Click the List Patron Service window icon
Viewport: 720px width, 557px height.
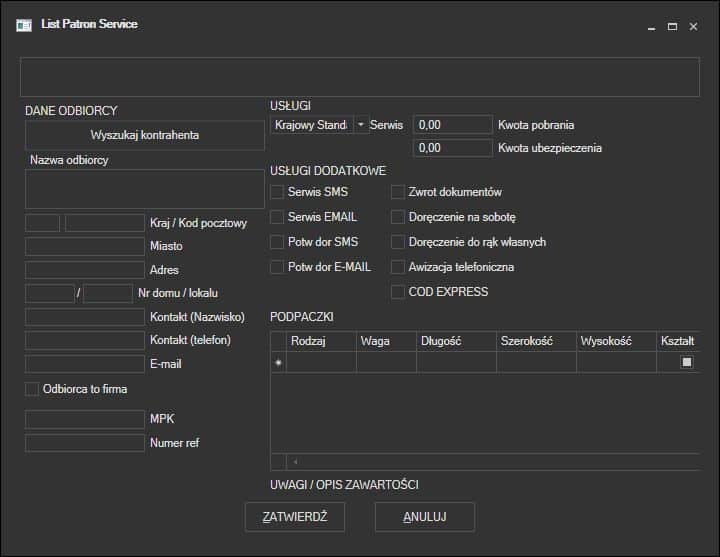[24, 25]
